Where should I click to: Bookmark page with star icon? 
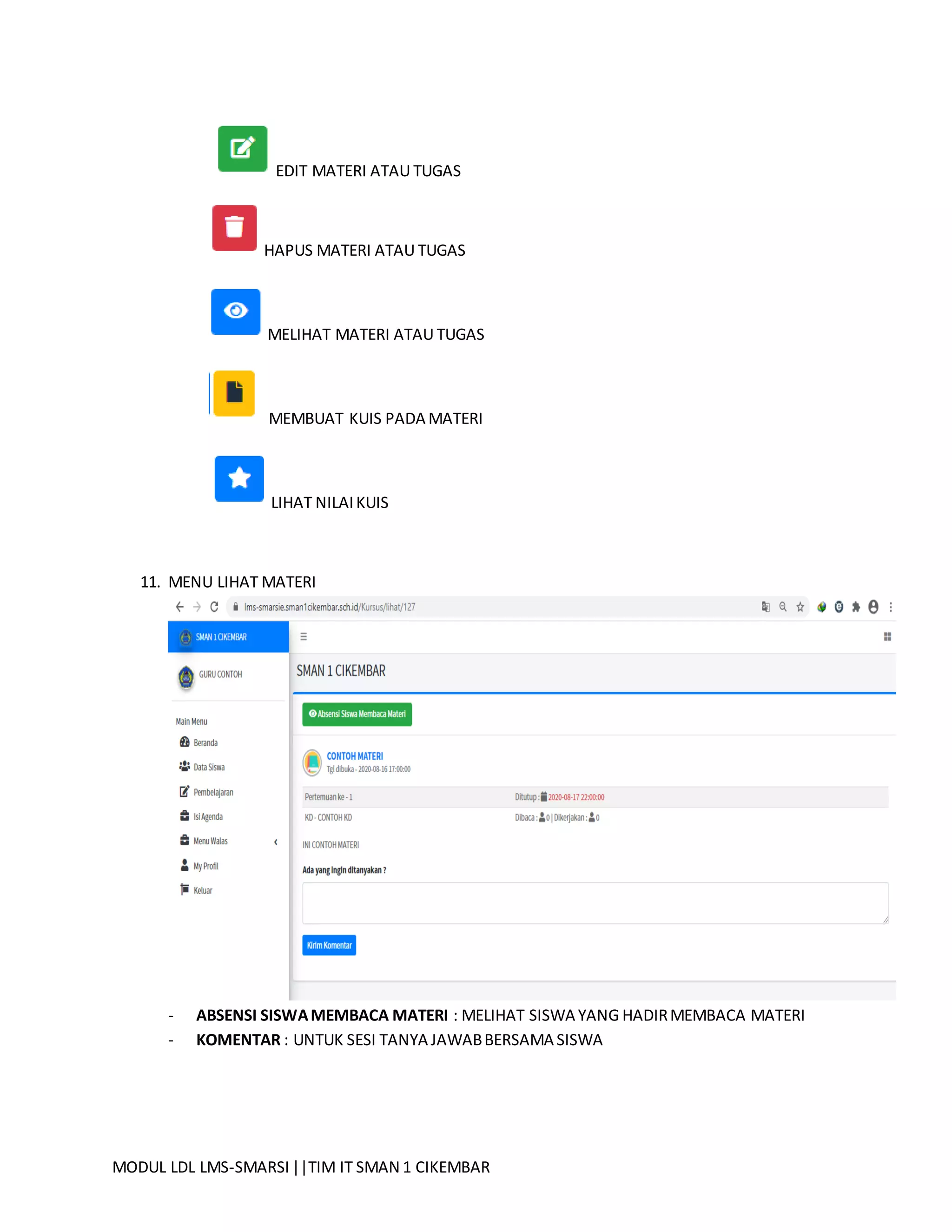(x=800, y=607)
